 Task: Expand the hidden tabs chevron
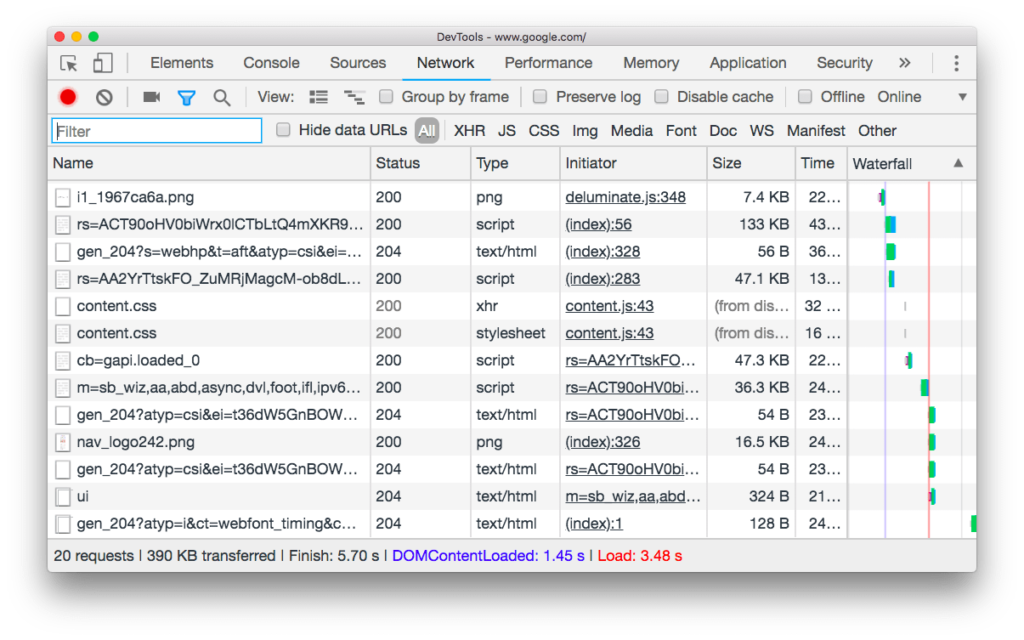[904, 63]
